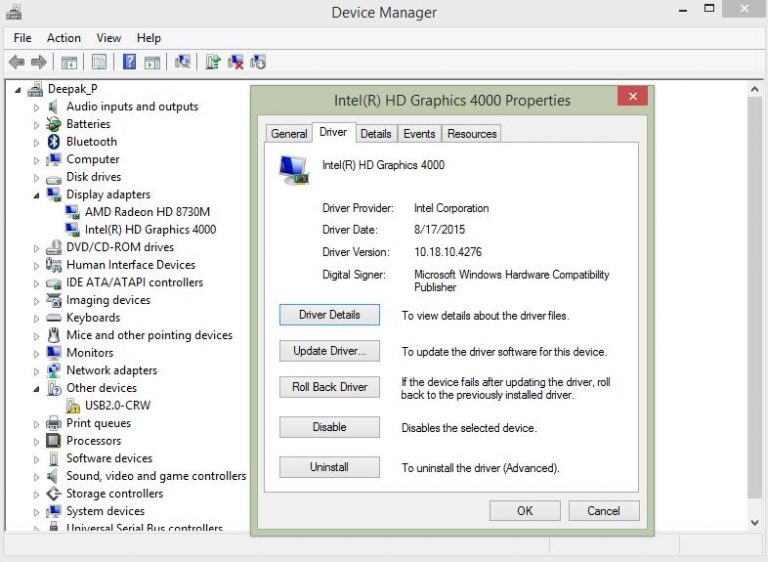Click the vertical scrollbar of Device Manager
The width and height of the screenshot is (768, 562).
point(755,300)
